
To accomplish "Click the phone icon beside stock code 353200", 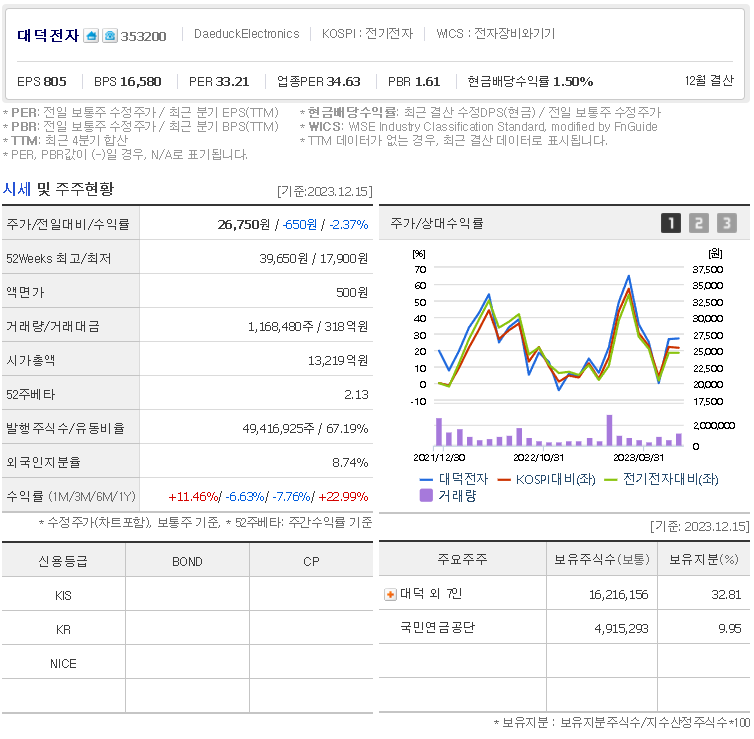I will pyautogui.click(x=110, y=36).
